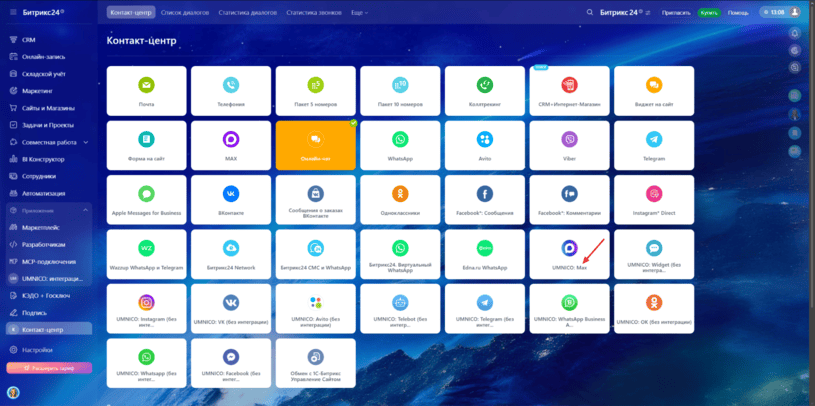Click the green Купить button
Image resolution: width=815 pixels, height=406 pixels.
pos(709,13)
